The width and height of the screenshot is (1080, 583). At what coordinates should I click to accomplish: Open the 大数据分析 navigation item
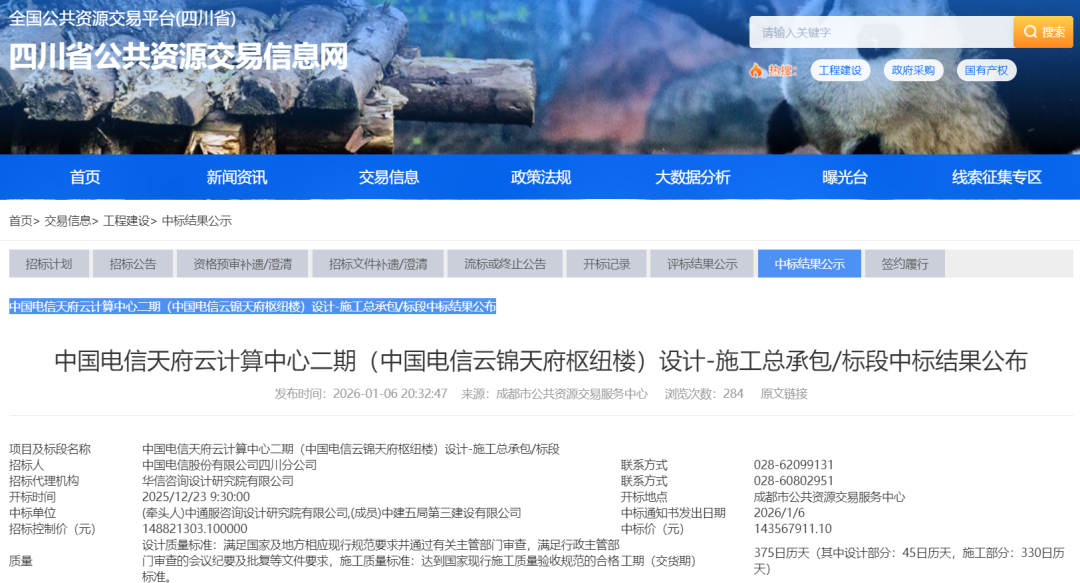click(x=692, y=177)
